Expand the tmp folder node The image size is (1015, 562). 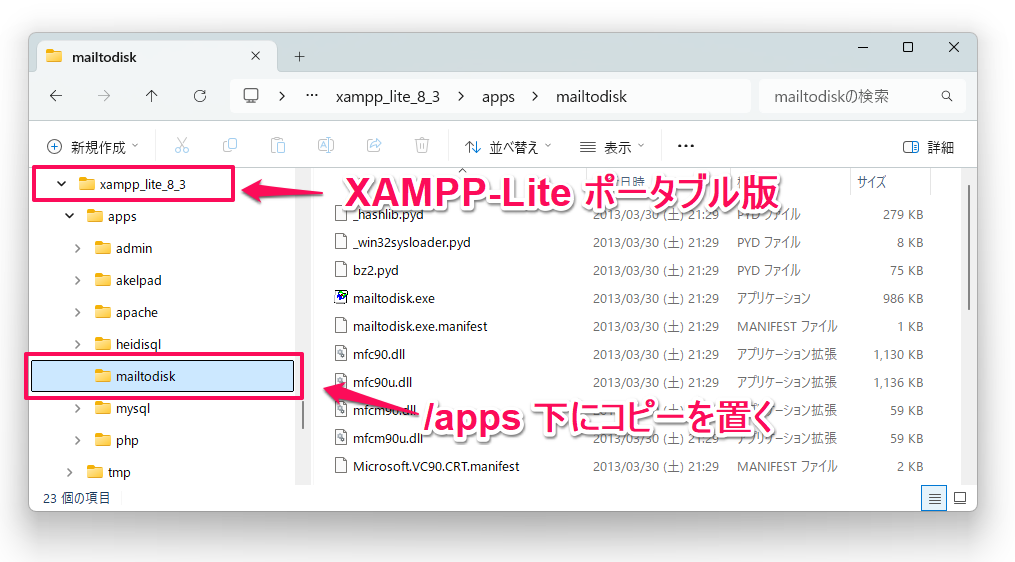70,472
